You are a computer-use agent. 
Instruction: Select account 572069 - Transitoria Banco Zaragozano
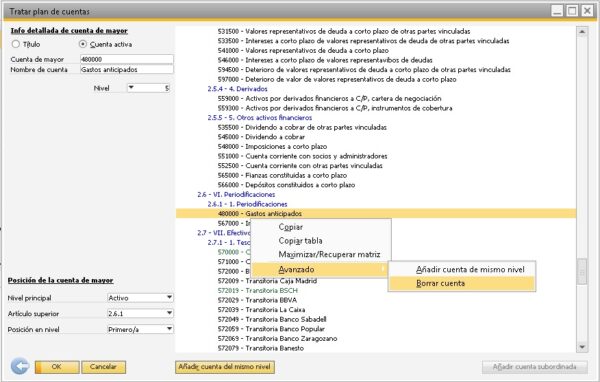coord(277,338)
